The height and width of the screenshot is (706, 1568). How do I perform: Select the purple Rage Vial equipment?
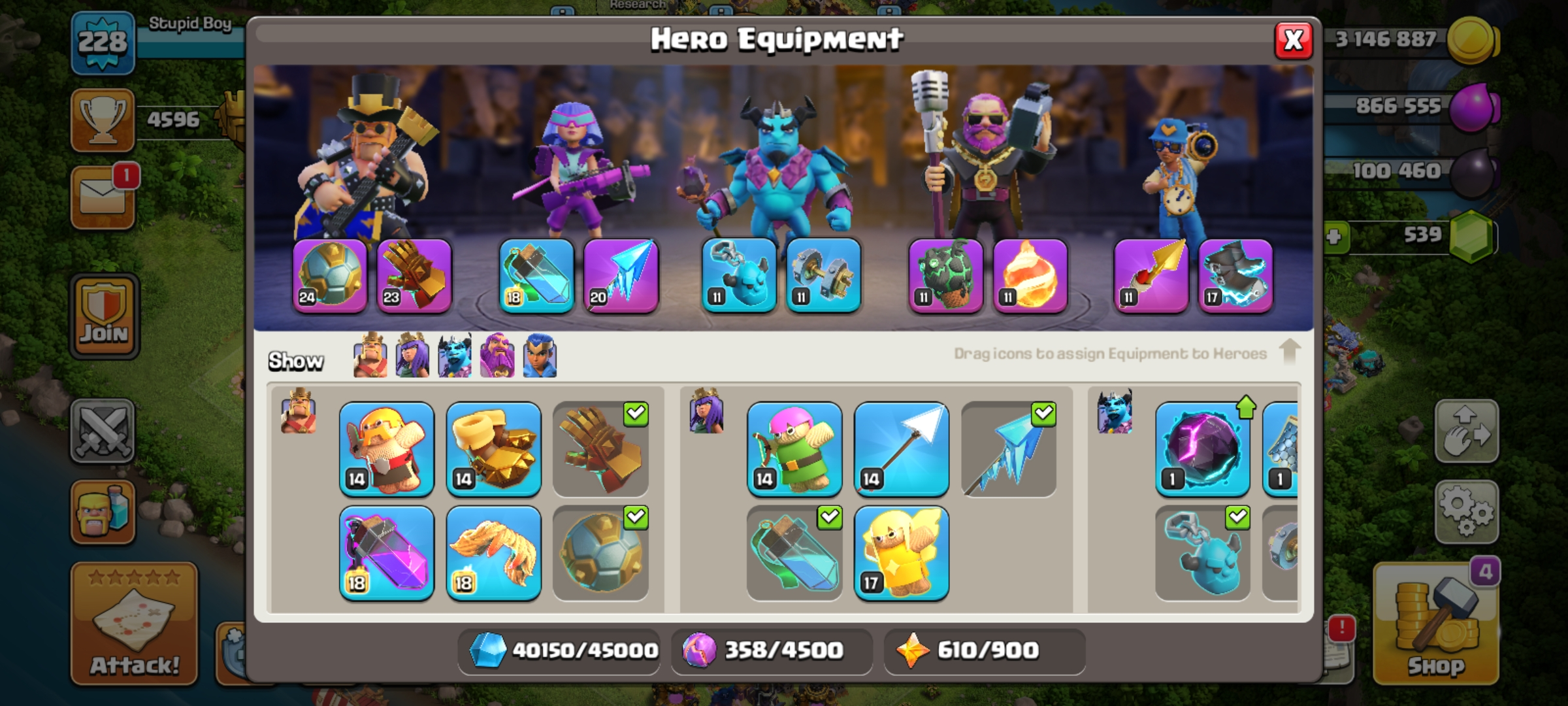click(x=387, y=553)
